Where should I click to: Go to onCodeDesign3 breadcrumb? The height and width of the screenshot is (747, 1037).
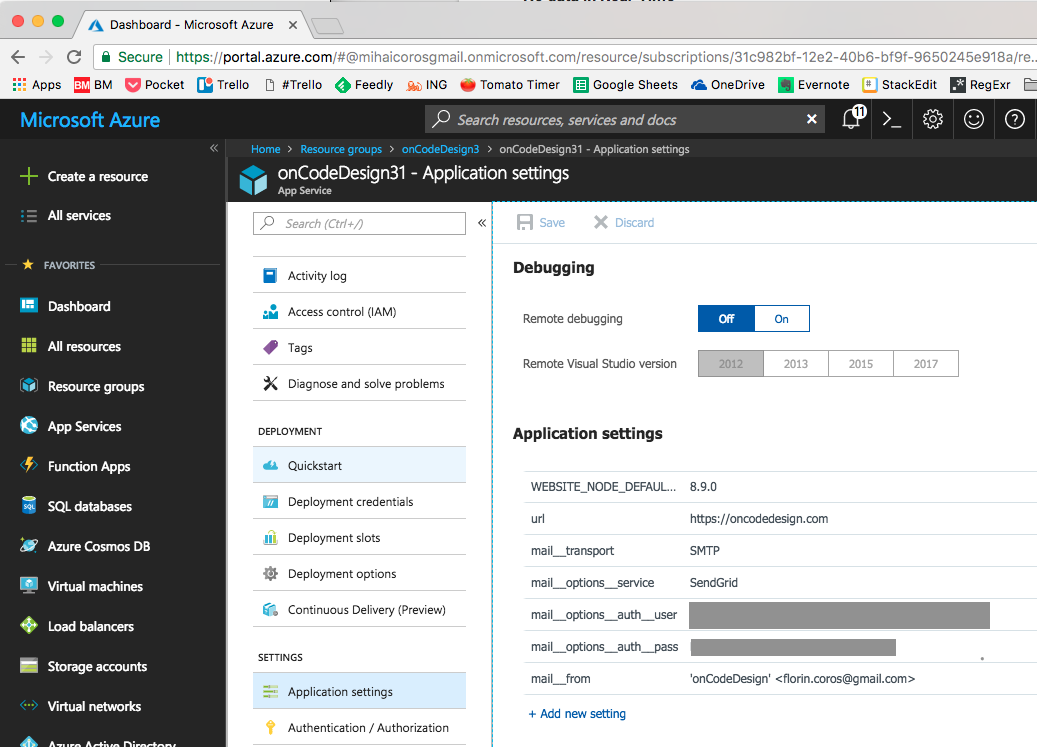pos(440,149)
